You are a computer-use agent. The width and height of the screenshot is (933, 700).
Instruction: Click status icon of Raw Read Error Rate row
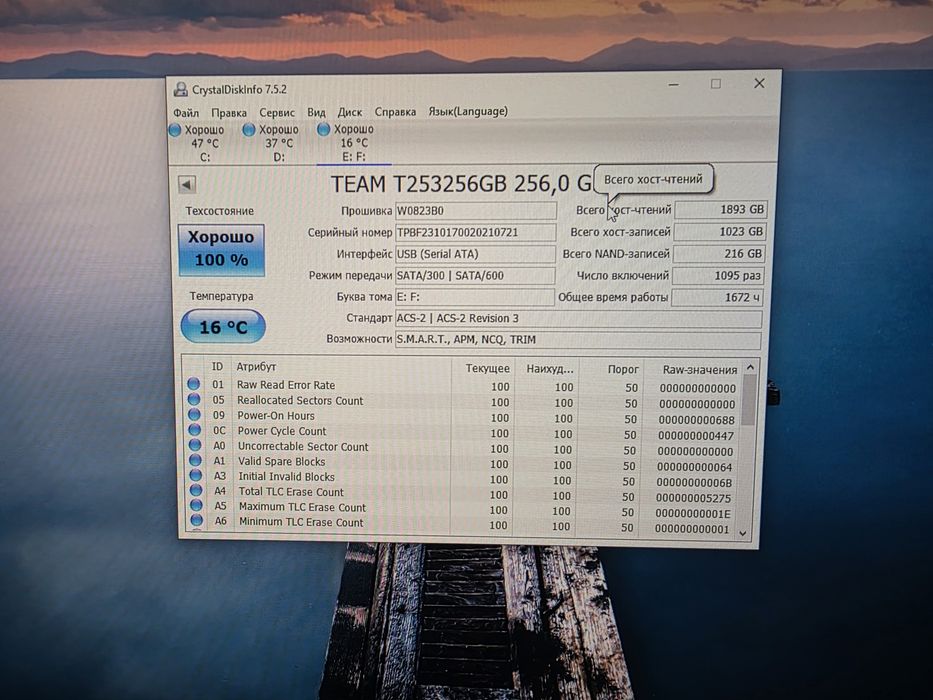click(x=193, y=384)
